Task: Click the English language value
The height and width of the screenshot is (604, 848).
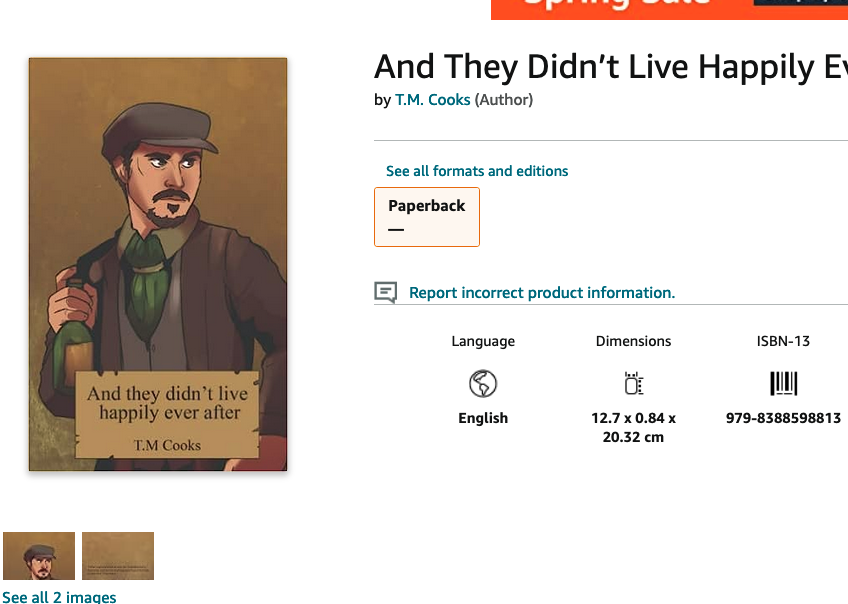Action: point(483,418)
